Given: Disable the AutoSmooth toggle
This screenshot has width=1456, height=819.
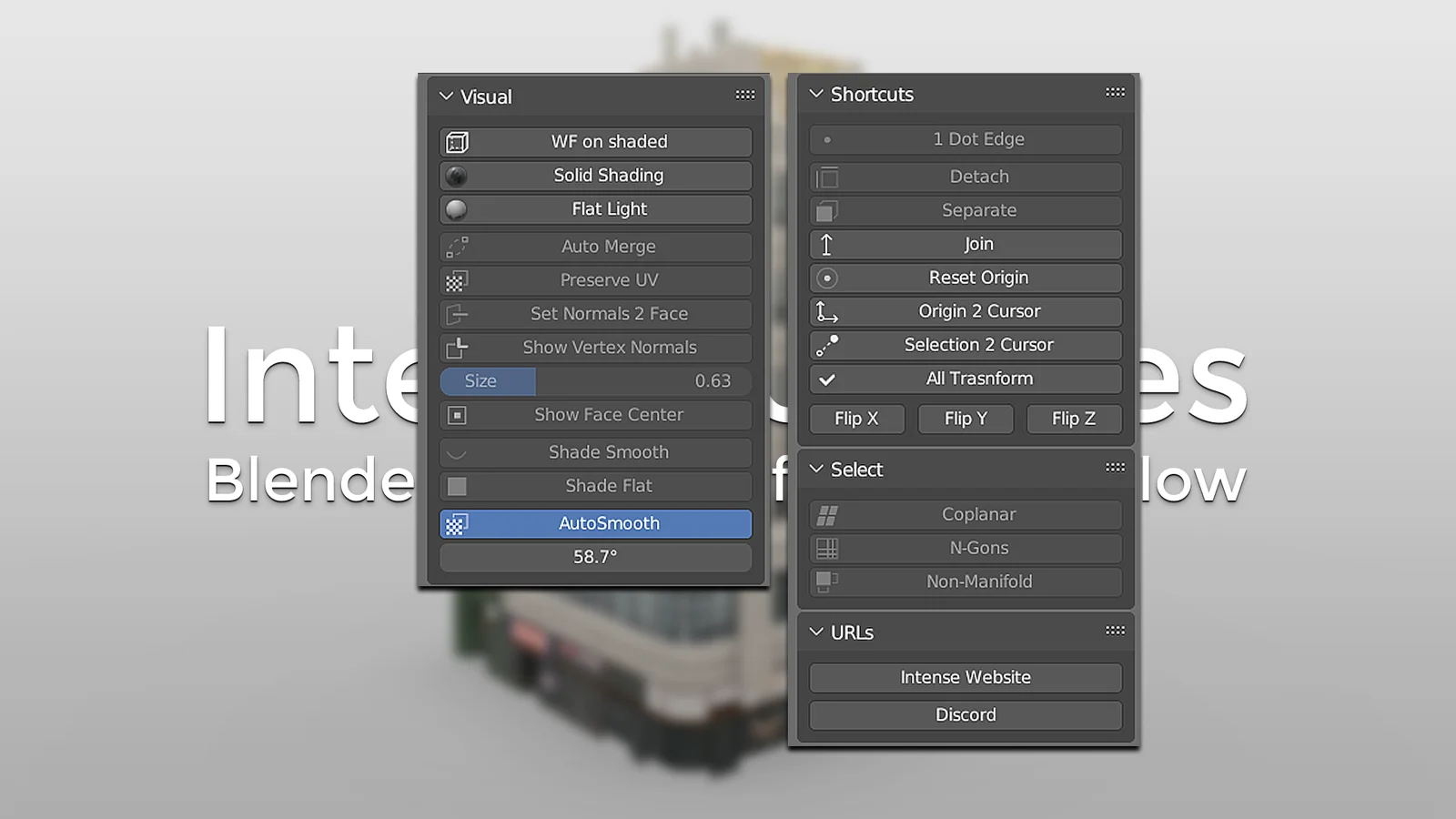Looking at the screenshot, I should [x=595, y=522].
